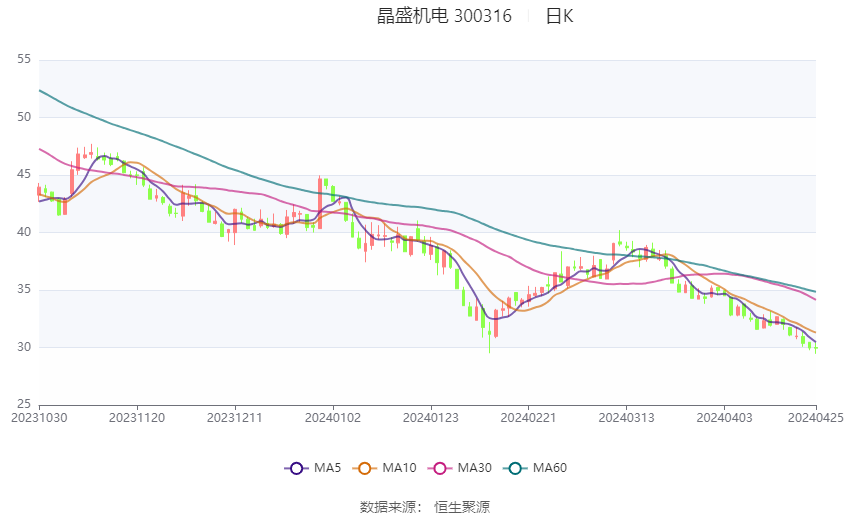Select the 20240313 x-axis date label
Image resolution: width=850 pixels, height=517 pixels.
(626, 418)
